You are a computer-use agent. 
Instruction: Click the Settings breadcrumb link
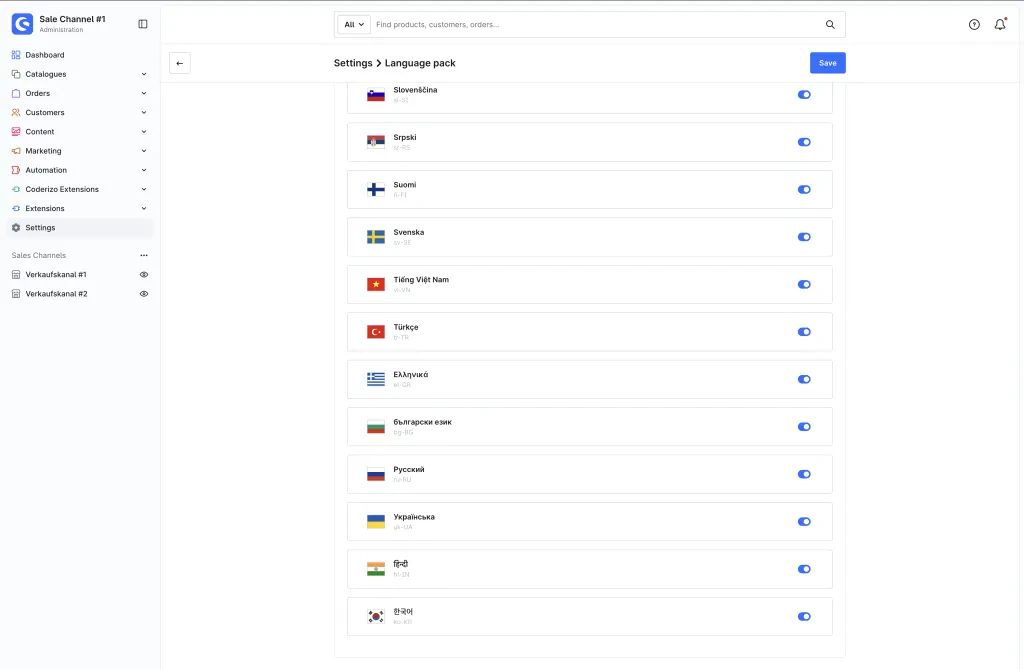pyautogui.click(x=353, y=63)
